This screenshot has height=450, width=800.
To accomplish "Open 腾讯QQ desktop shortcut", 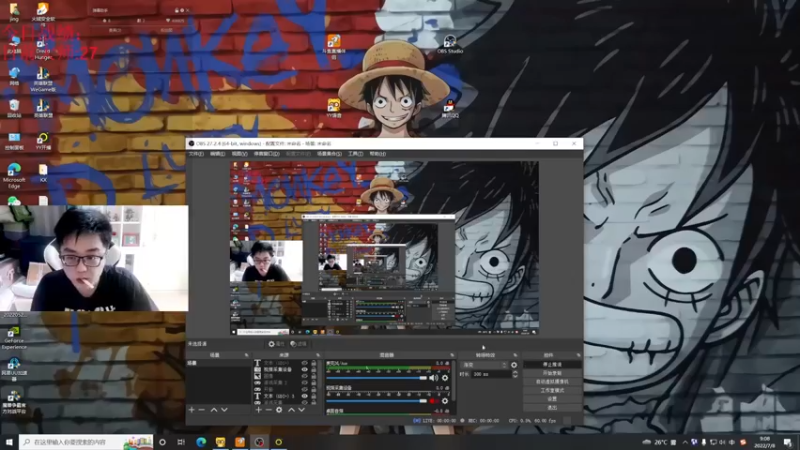I will [x=449, y=109].
